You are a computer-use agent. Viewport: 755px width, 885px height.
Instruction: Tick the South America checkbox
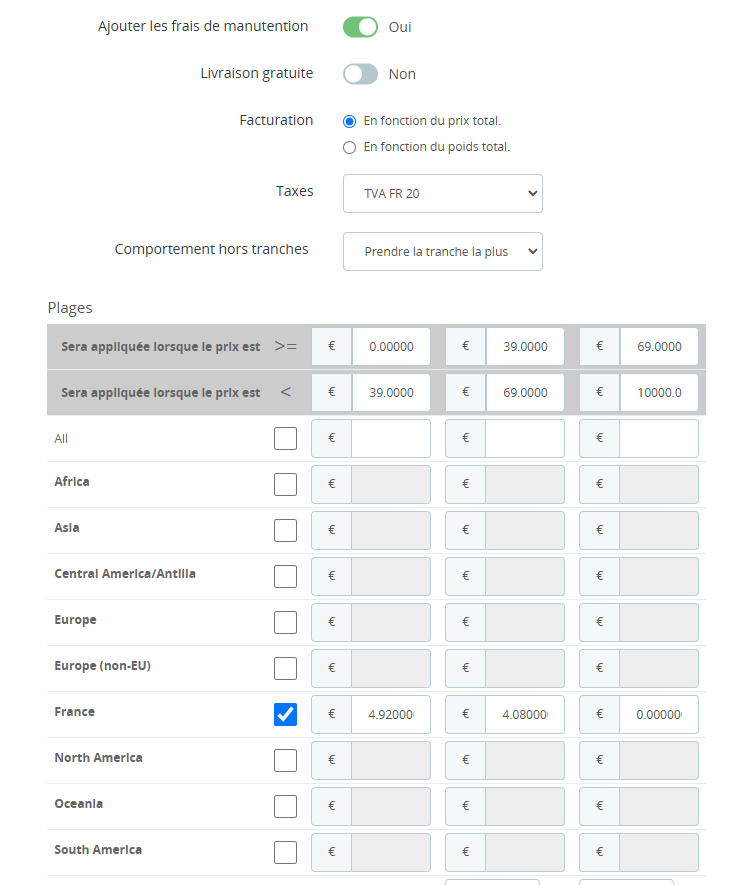point(285,852)
